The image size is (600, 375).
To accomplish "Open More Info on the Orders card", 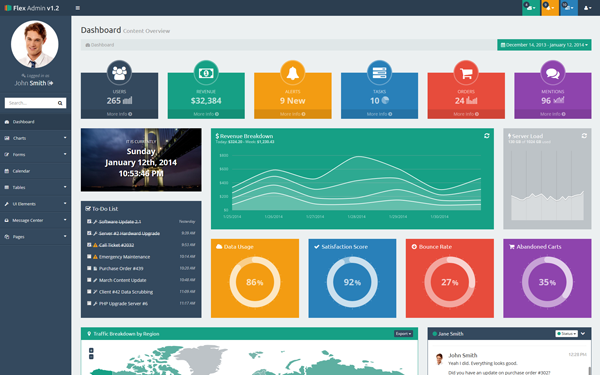I will click(x=466, y=114).
